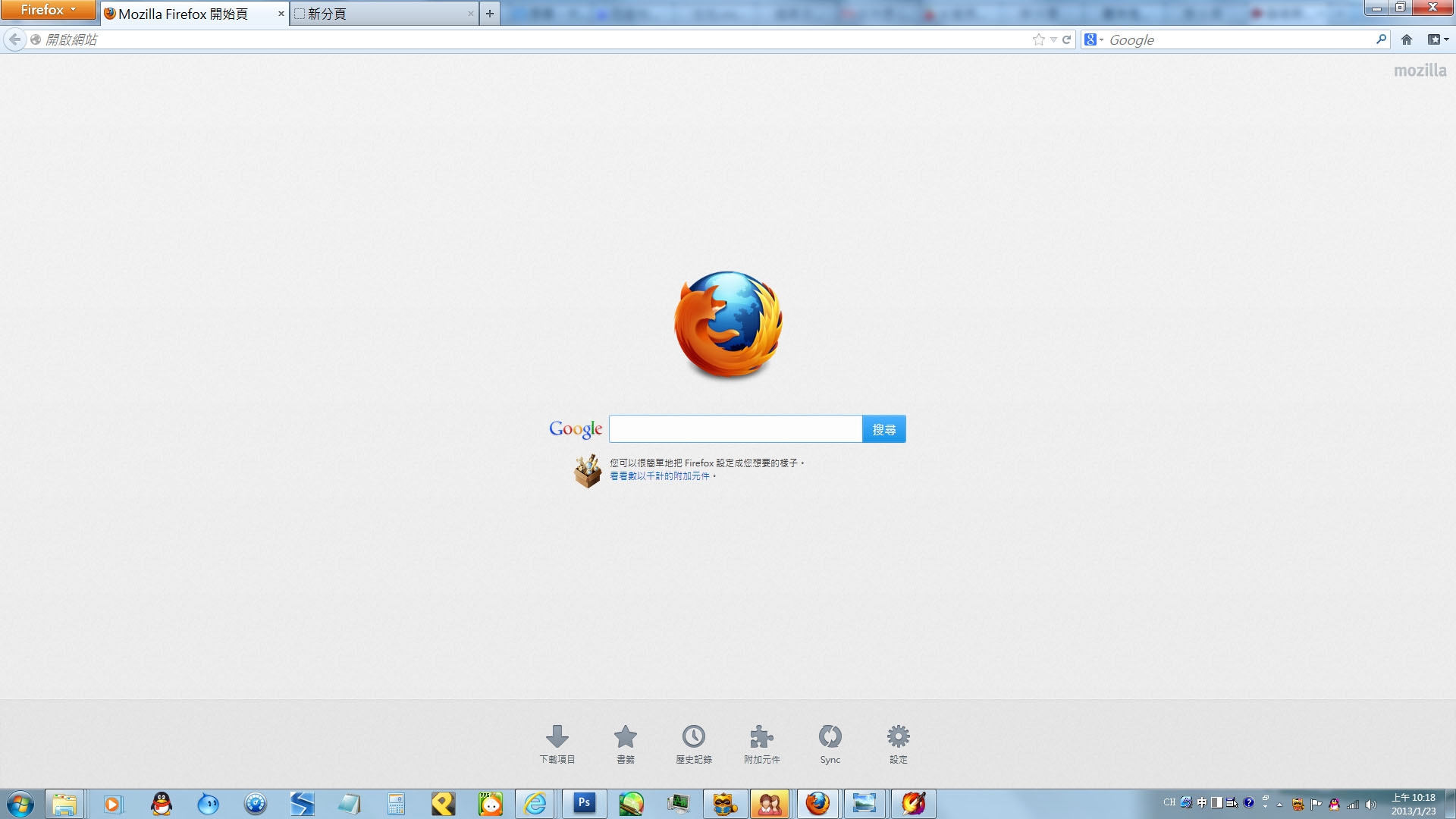The height and width of the screenshot is (819, 1456).
Task: Open the add-ons link 看看數以千計的附加元件
Action: 660,476
